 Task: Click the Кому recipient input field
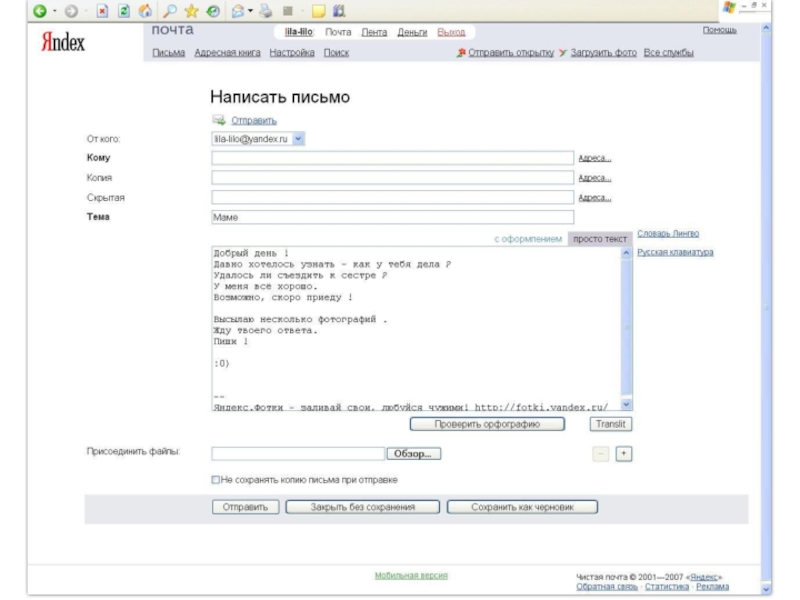392,158
